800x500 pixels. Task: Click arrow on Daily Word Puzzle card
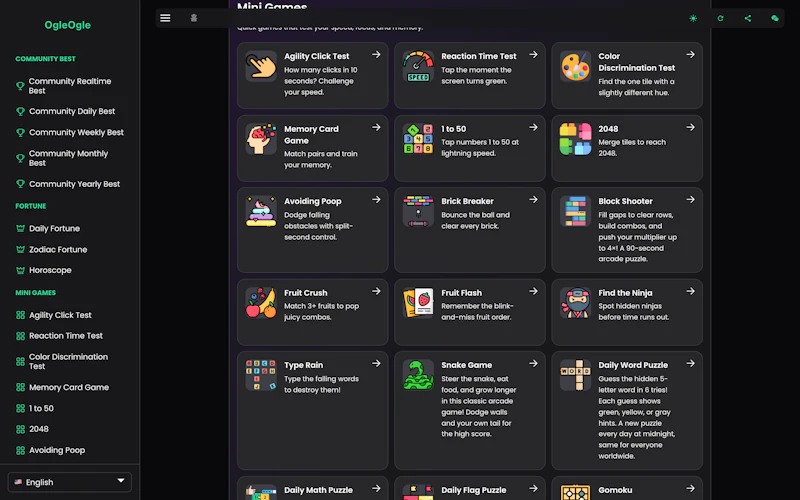[x=690, y=363]
